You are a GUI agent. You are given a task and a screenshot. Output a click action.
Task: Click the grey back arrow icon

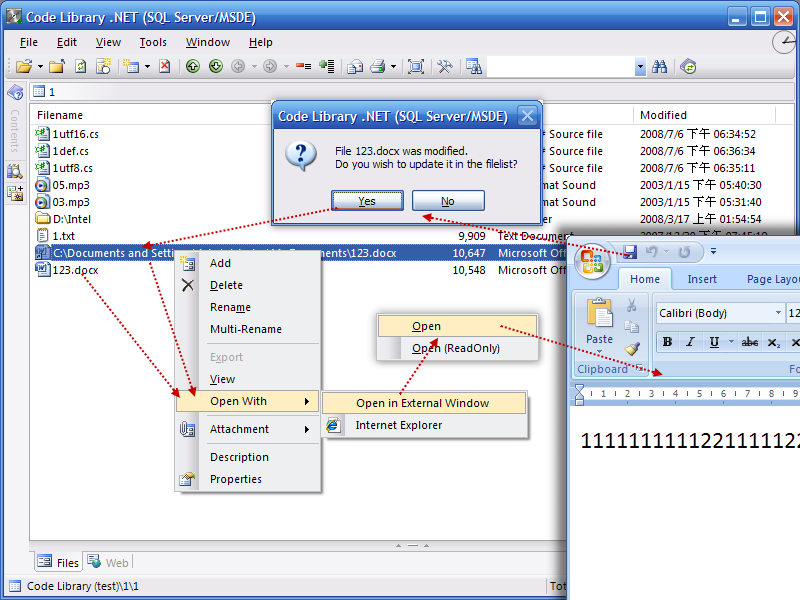coord(238,66)
